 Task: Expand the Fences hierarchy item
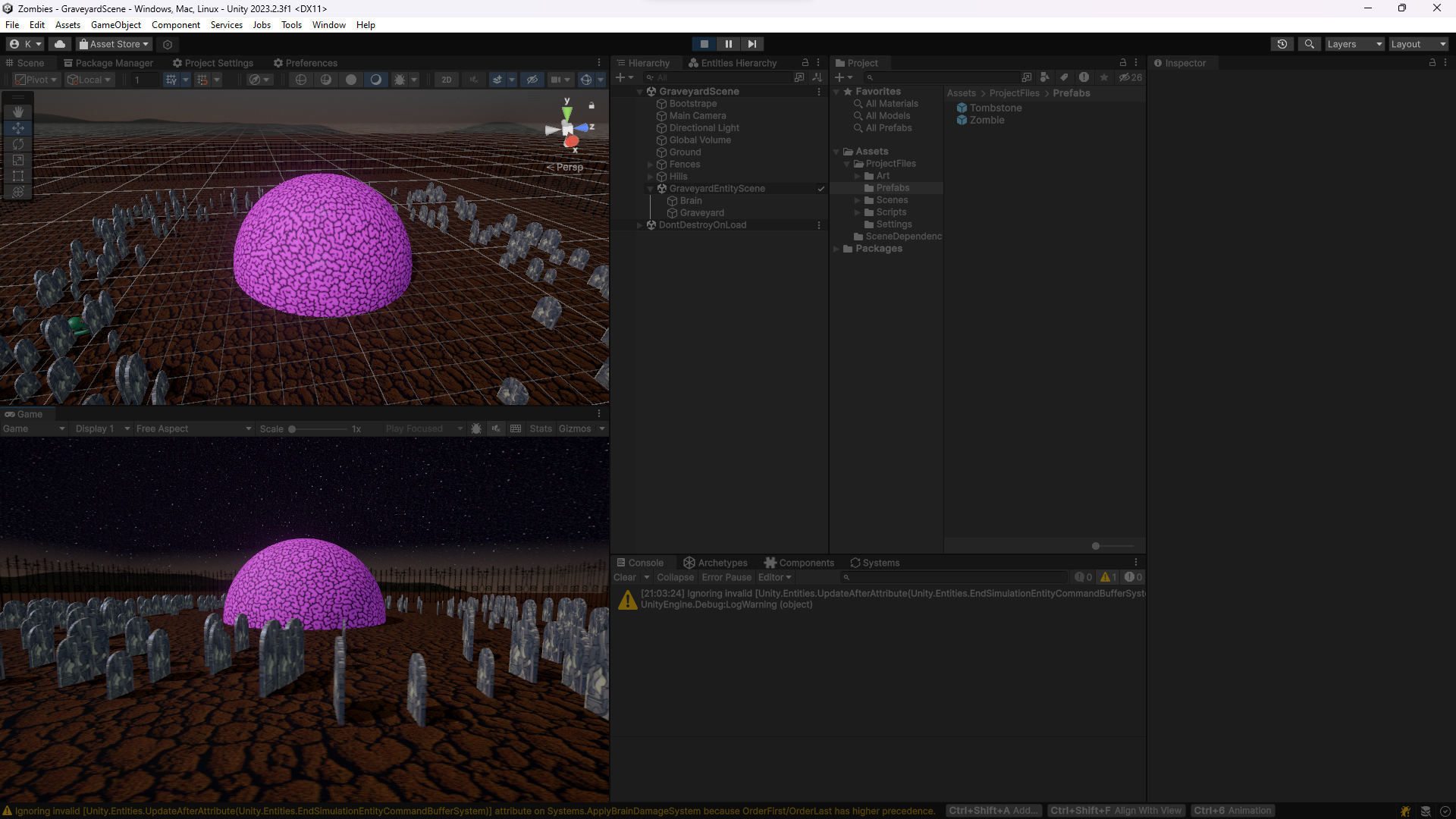tap(650, 165)
